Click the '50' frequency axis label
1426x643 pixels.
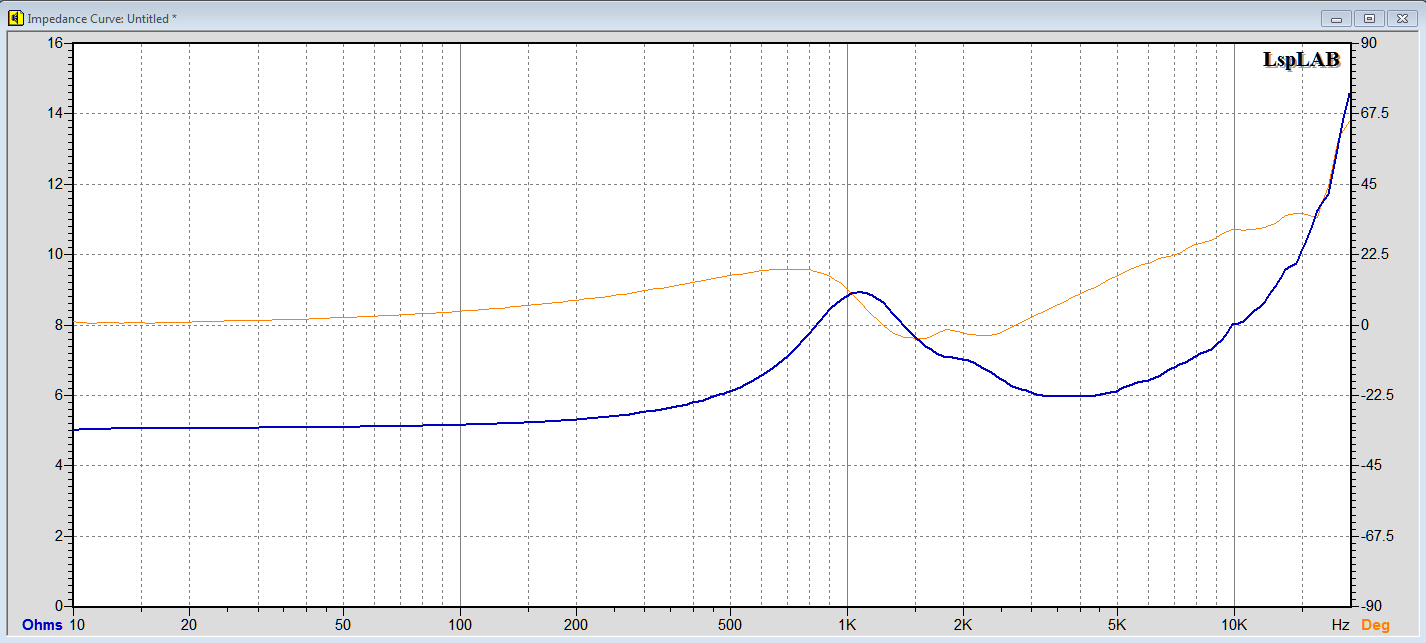[x=344, y=625]
